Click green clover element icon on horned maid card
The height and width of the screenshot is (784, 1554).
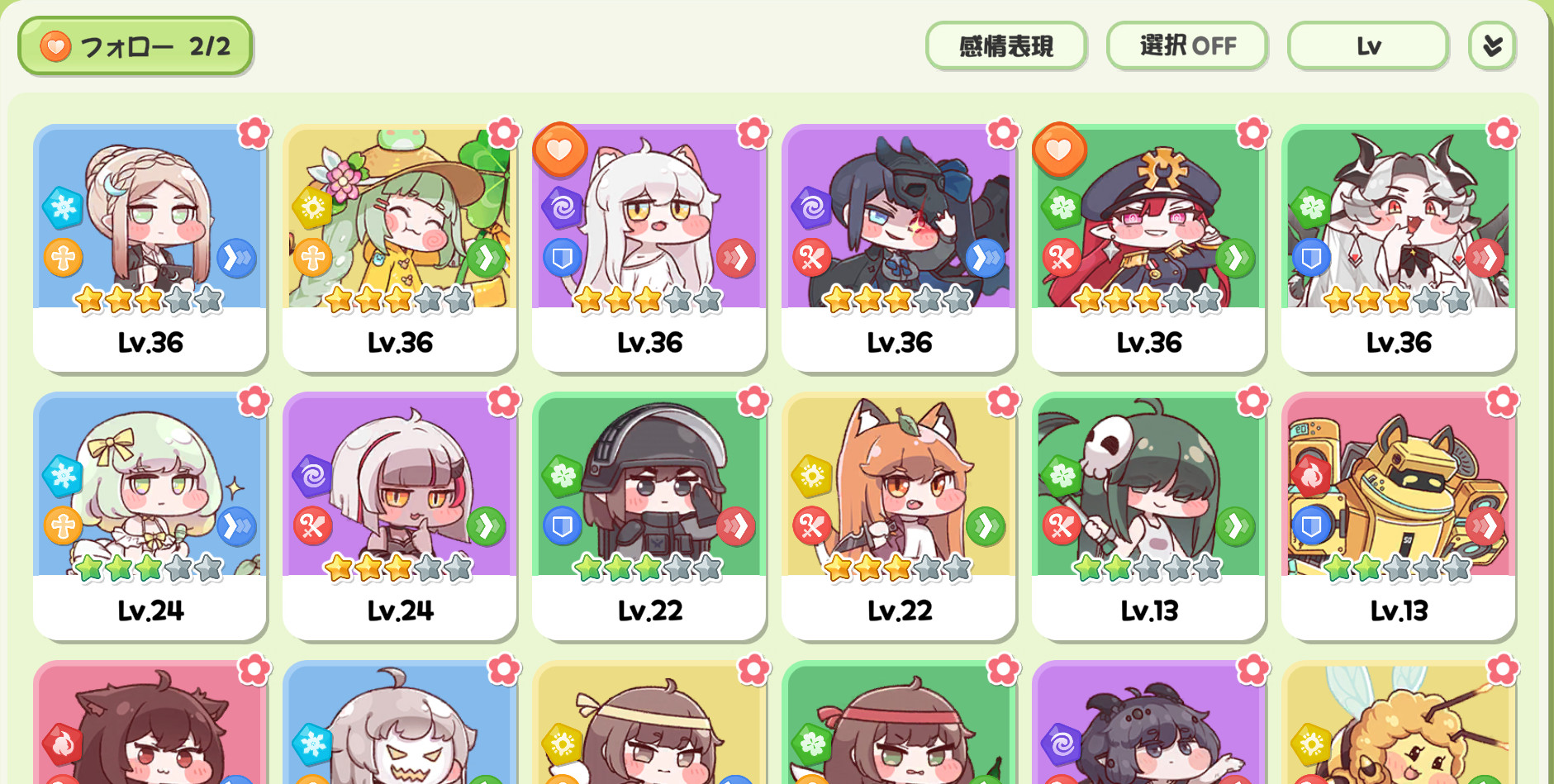point(1311,207)
